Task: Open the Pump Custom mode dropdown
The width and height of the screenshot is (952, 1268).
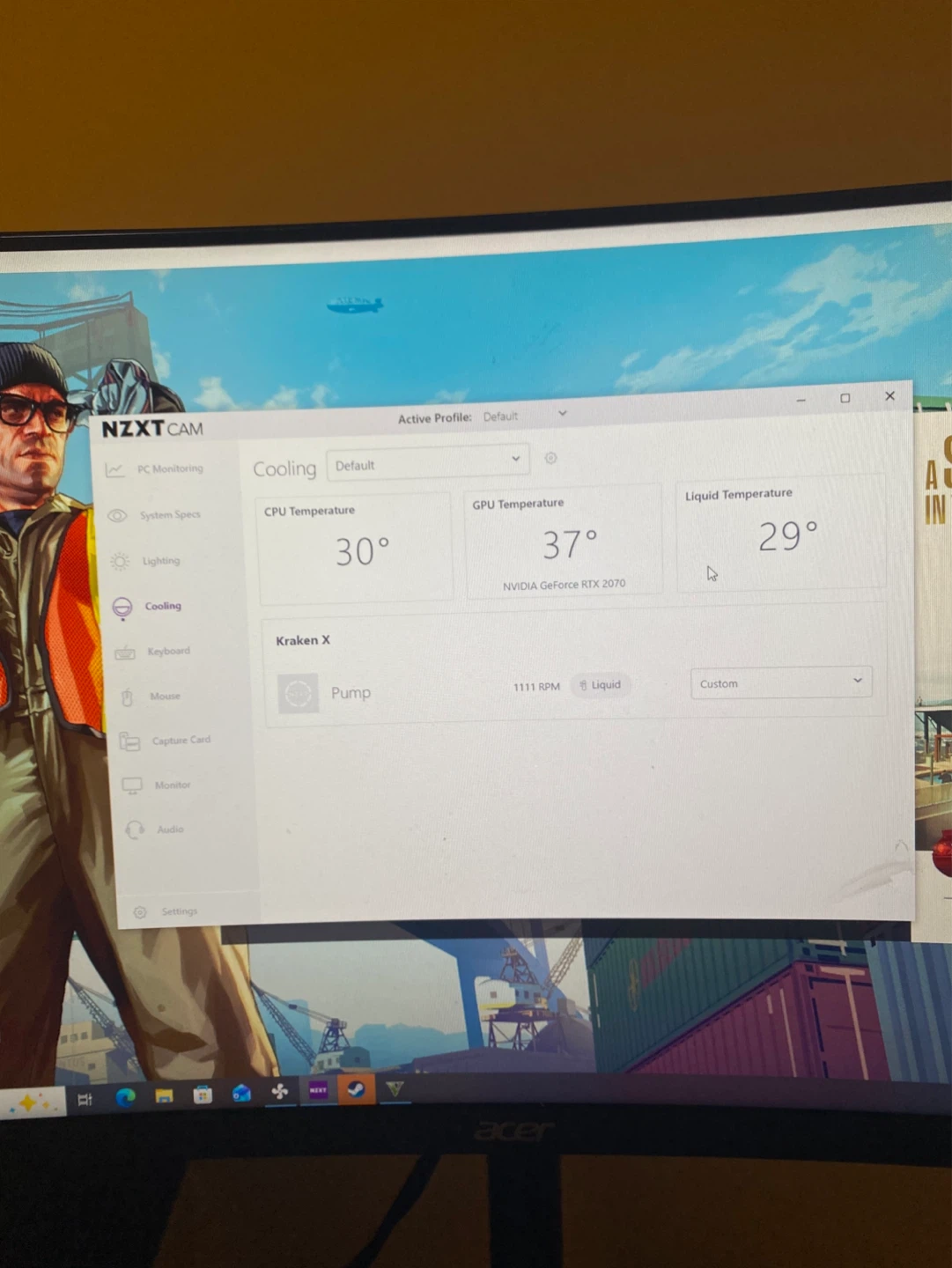Action: (x=781, y=682)
